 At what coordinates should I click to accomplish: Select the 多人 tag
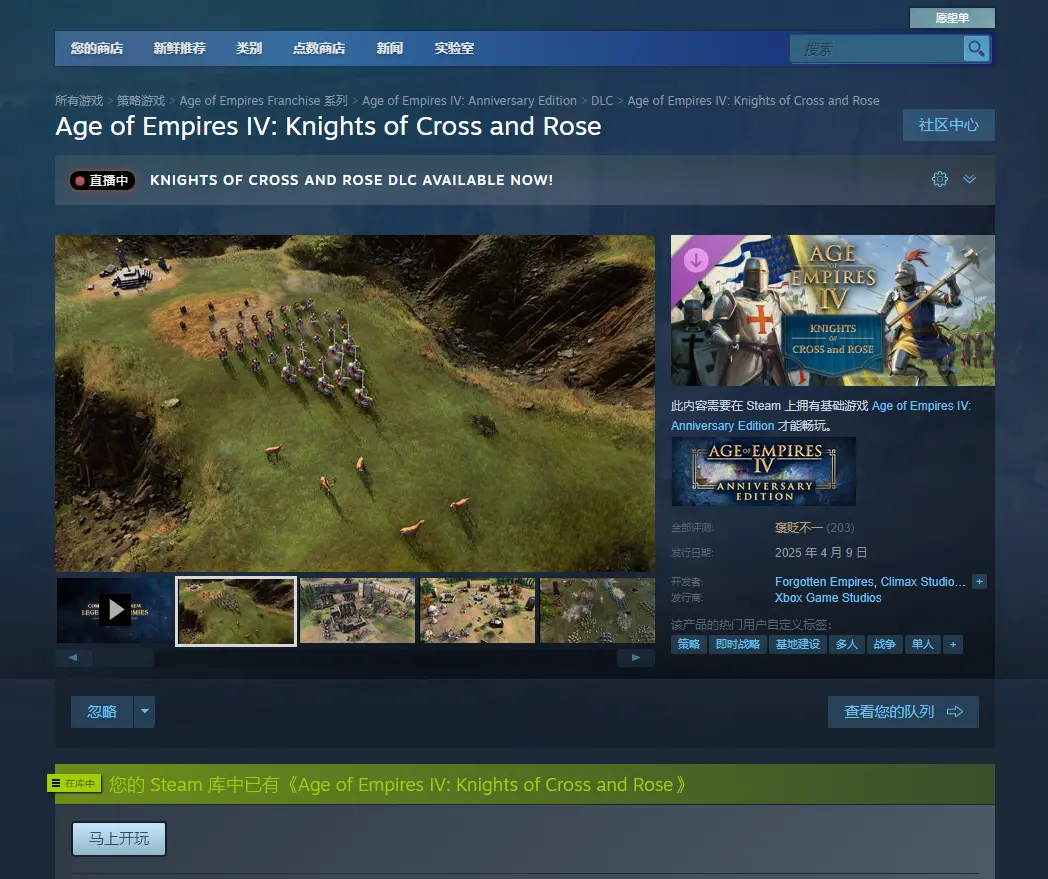[x=846, y=644]
